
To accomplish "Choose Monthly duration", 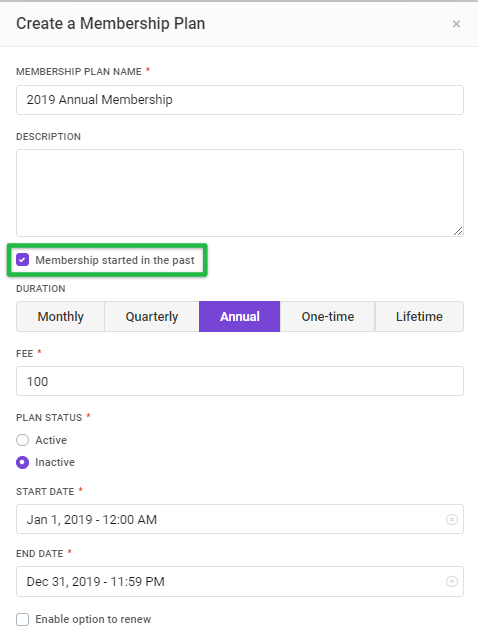I will 61,317.
